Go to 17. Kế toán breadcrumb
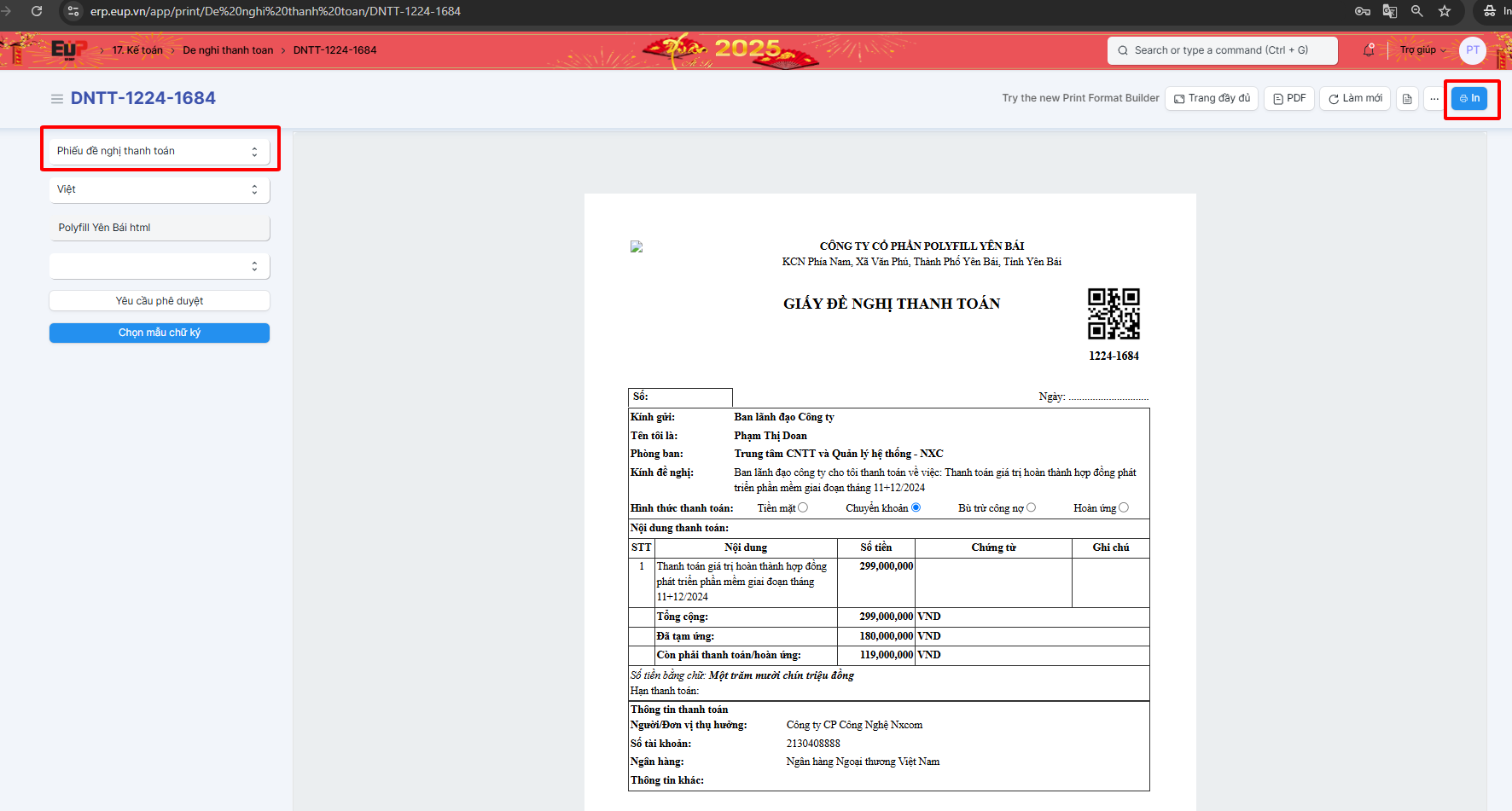1512x811 pixels. (137, 50)
